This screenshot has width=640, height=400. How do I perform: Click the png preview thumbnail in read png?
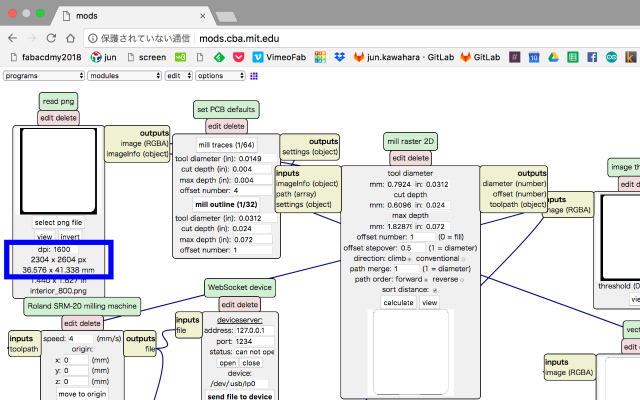58,171
